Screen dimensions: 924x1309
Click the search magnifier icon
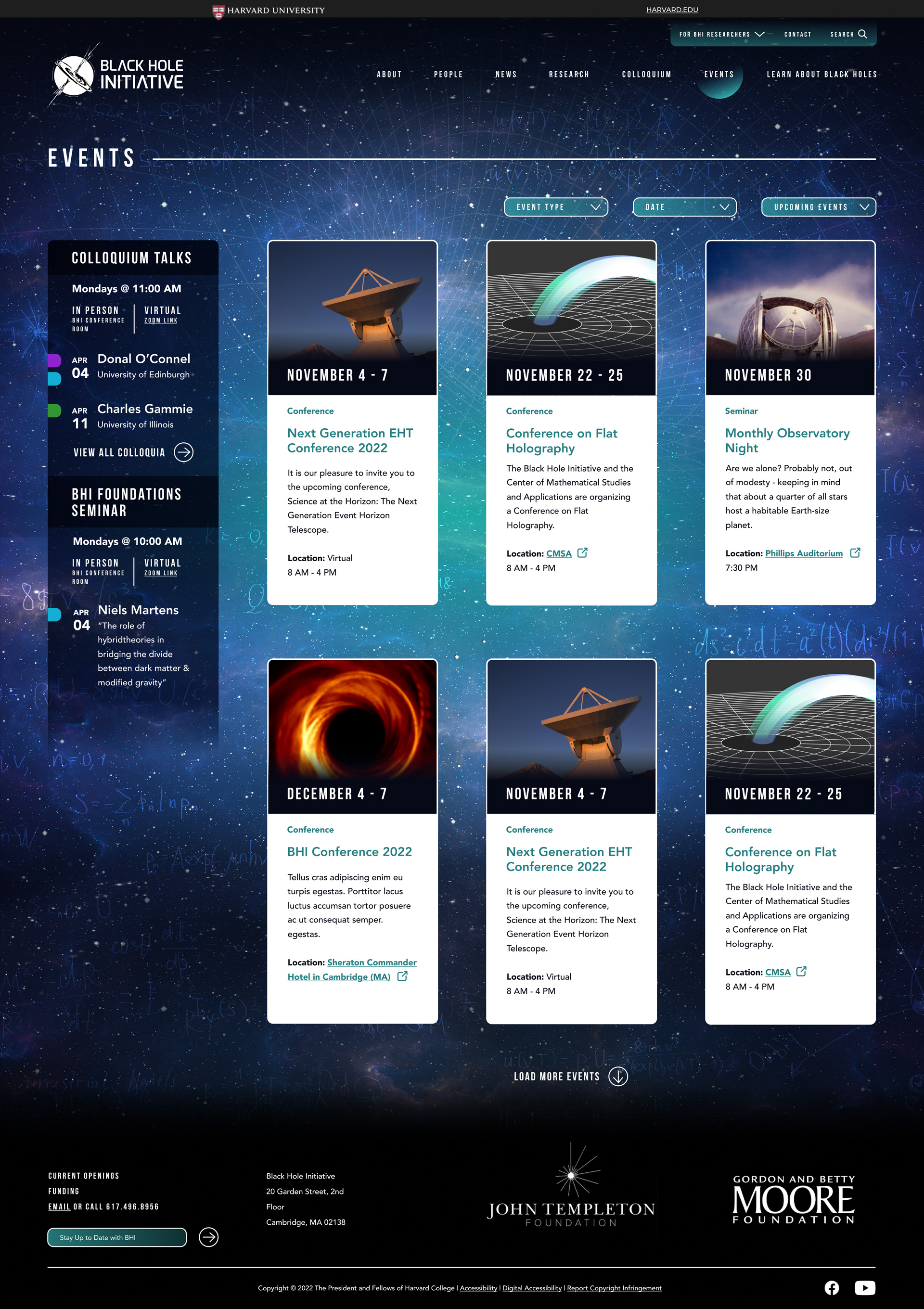[862, 34]
